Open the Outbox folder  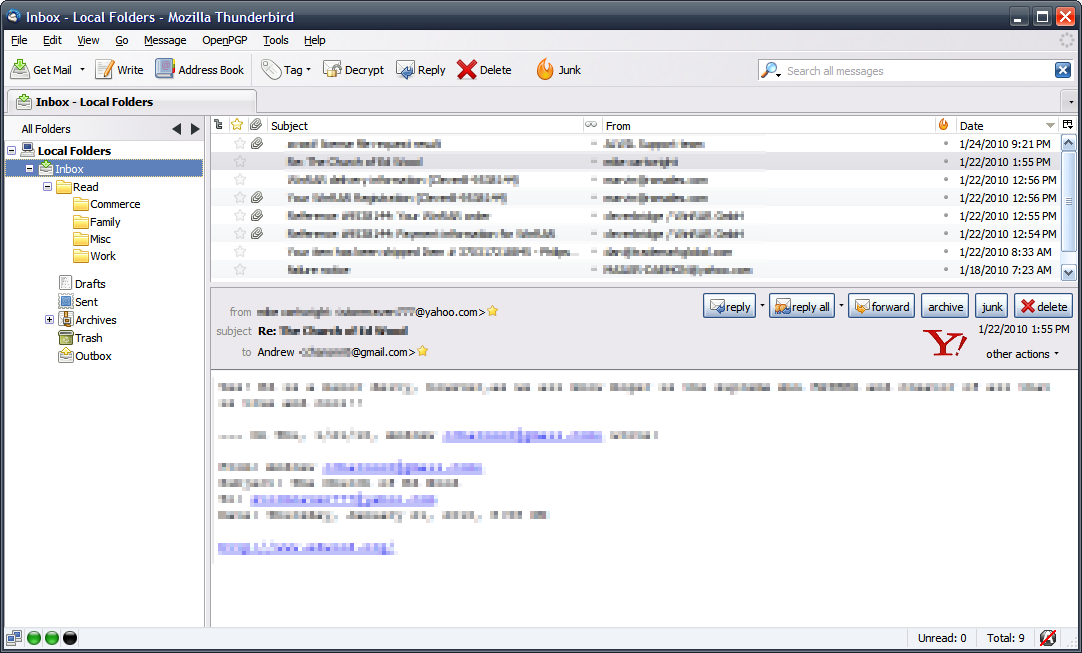point(85,355)
